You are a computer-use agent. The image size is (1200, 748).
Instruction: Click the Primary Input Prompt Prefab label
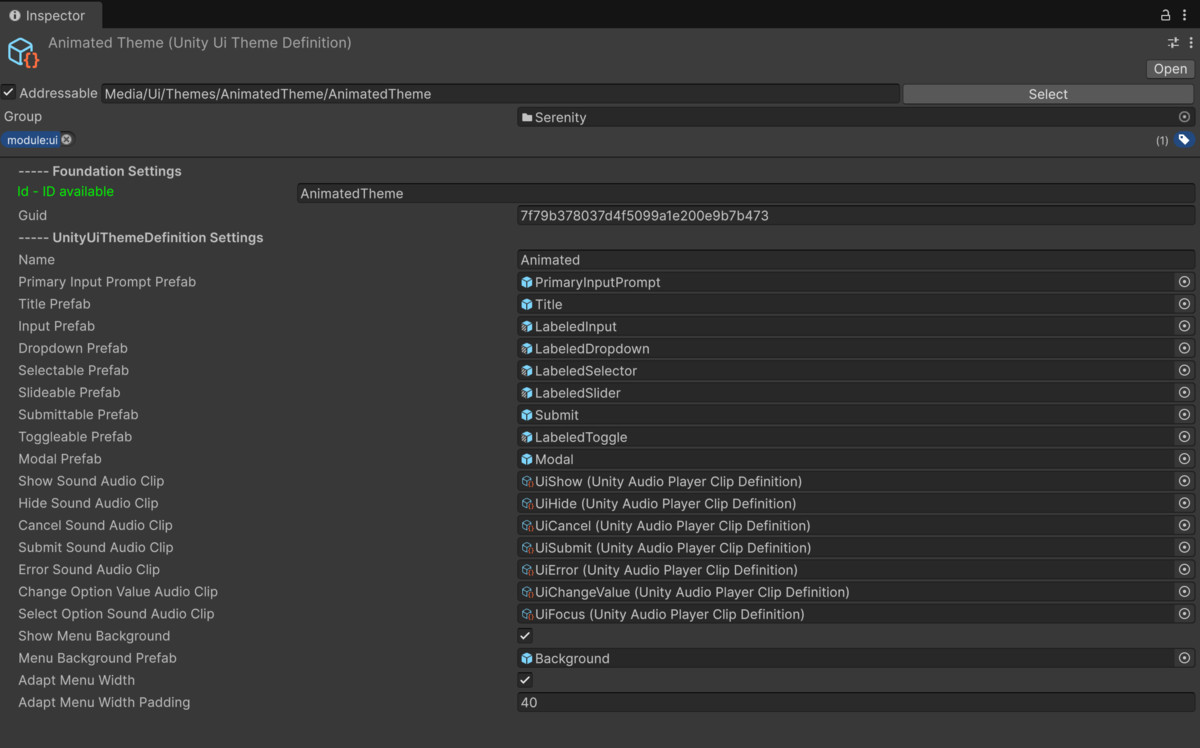pos(107,282)
